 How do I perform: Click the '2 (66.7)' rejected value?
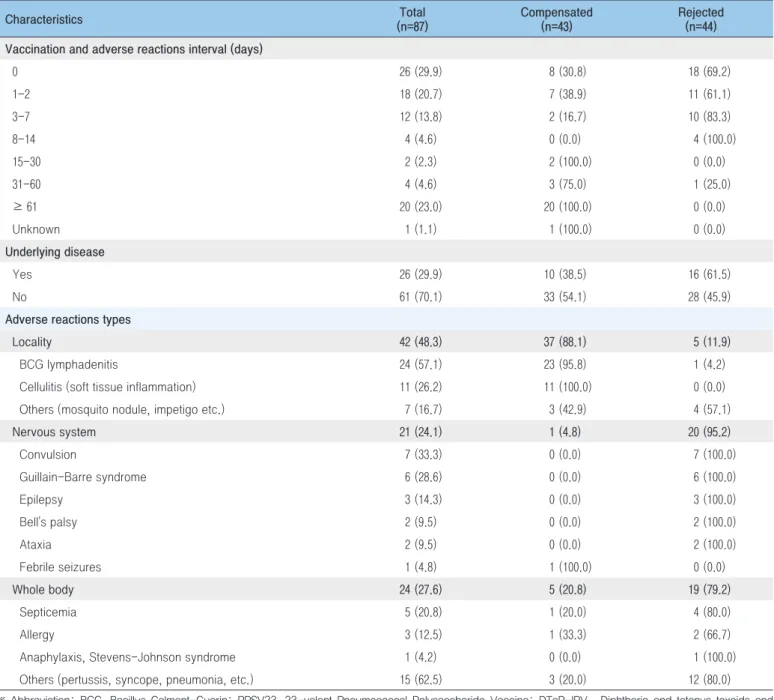(712, 635)
